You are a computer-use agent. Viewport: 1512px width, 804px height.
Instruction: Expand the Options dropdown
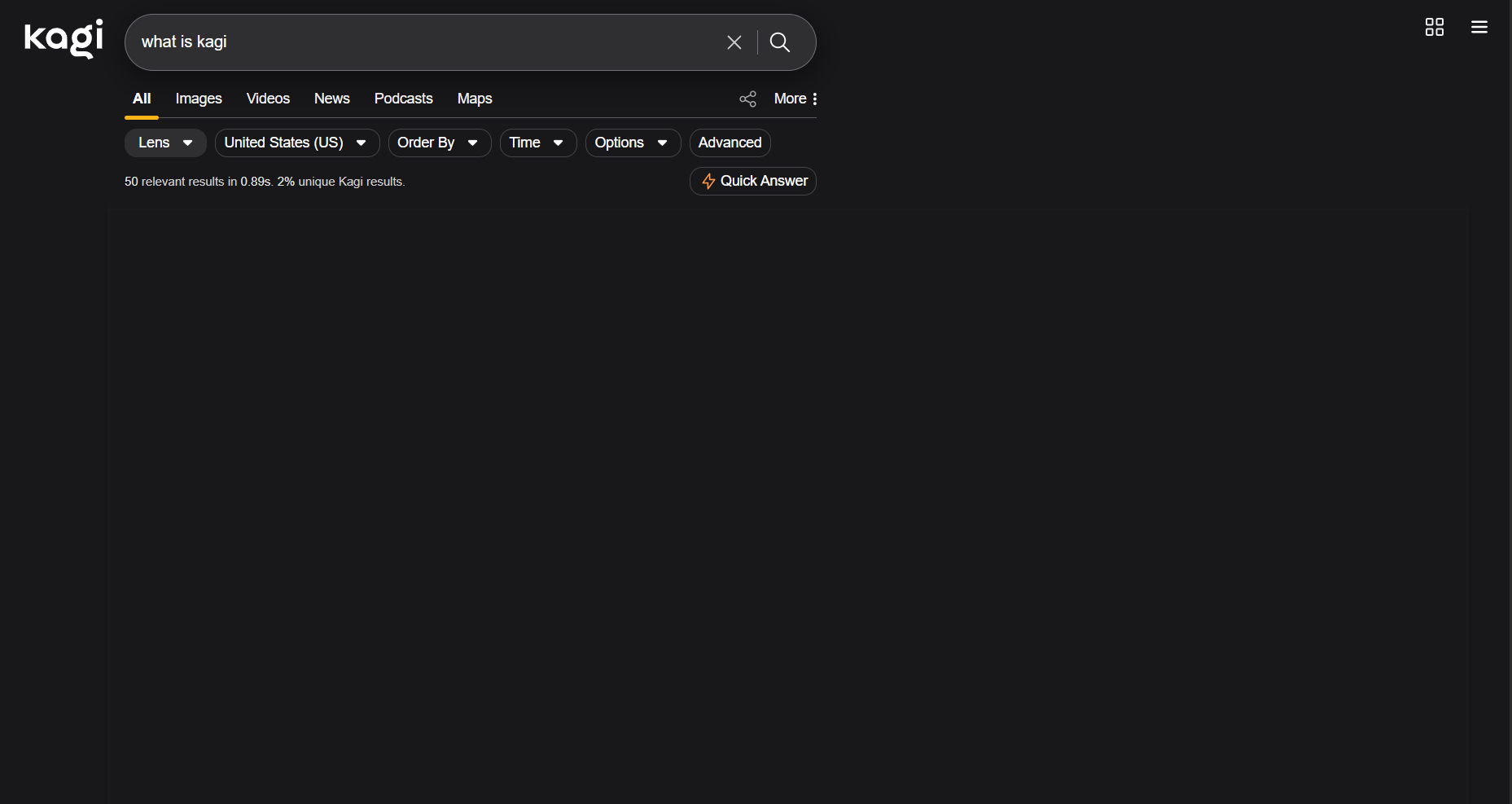(x=632, y=143)
